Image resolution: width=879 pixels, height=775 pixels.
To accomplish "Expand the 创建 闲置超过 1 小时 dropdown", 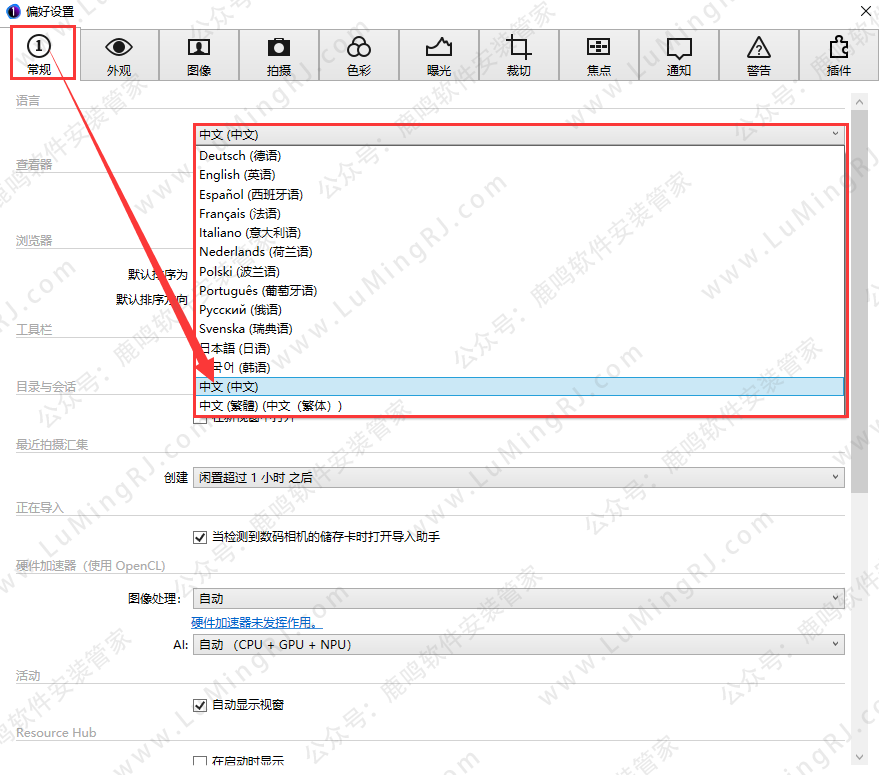I will coord(518,478).
